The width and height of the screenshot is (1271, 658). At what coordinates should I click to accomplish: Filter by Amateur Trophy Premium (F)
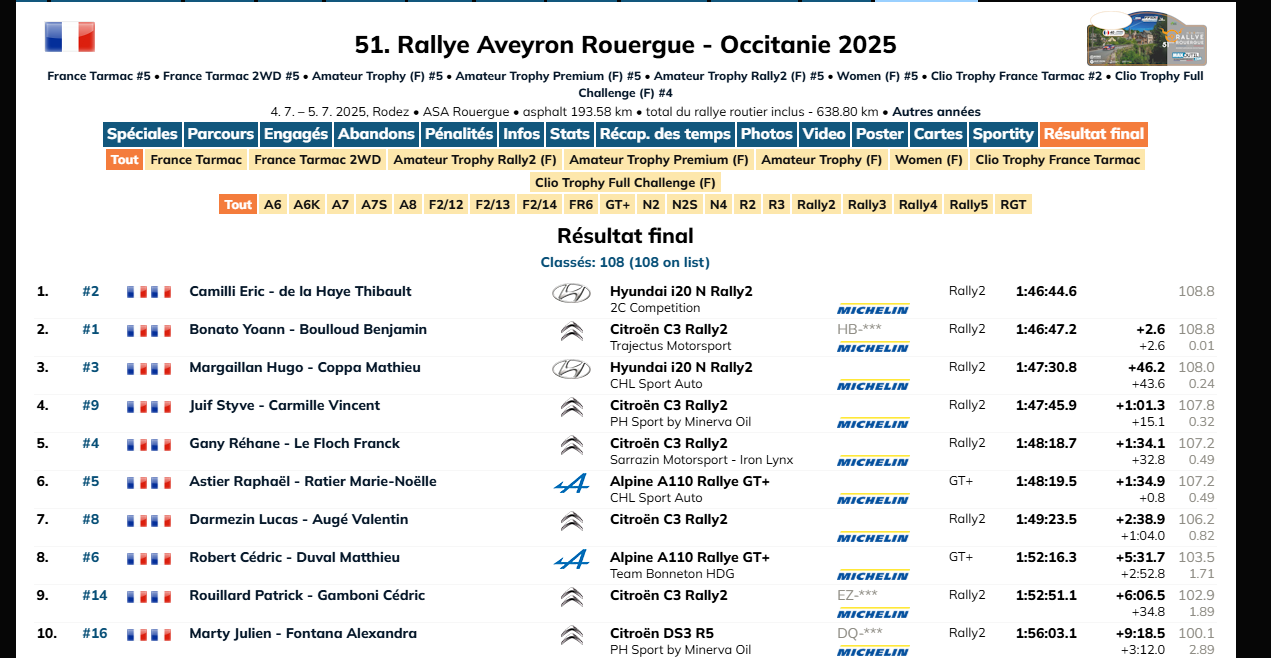click(x=659, y=160)
